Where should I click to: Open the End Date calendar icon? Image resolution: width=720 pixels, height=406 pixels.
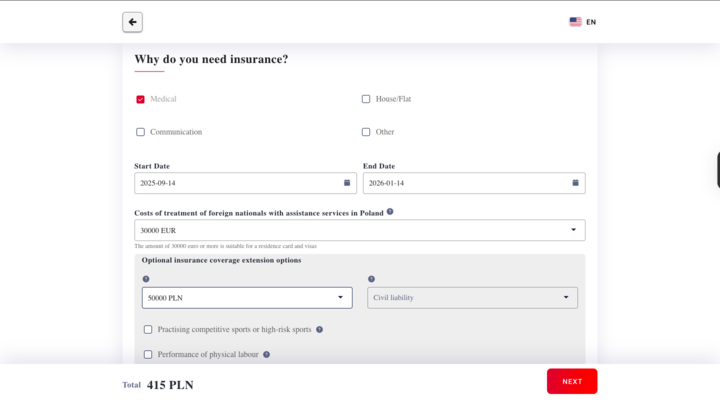pyautogui.click(x=575, y=183)
